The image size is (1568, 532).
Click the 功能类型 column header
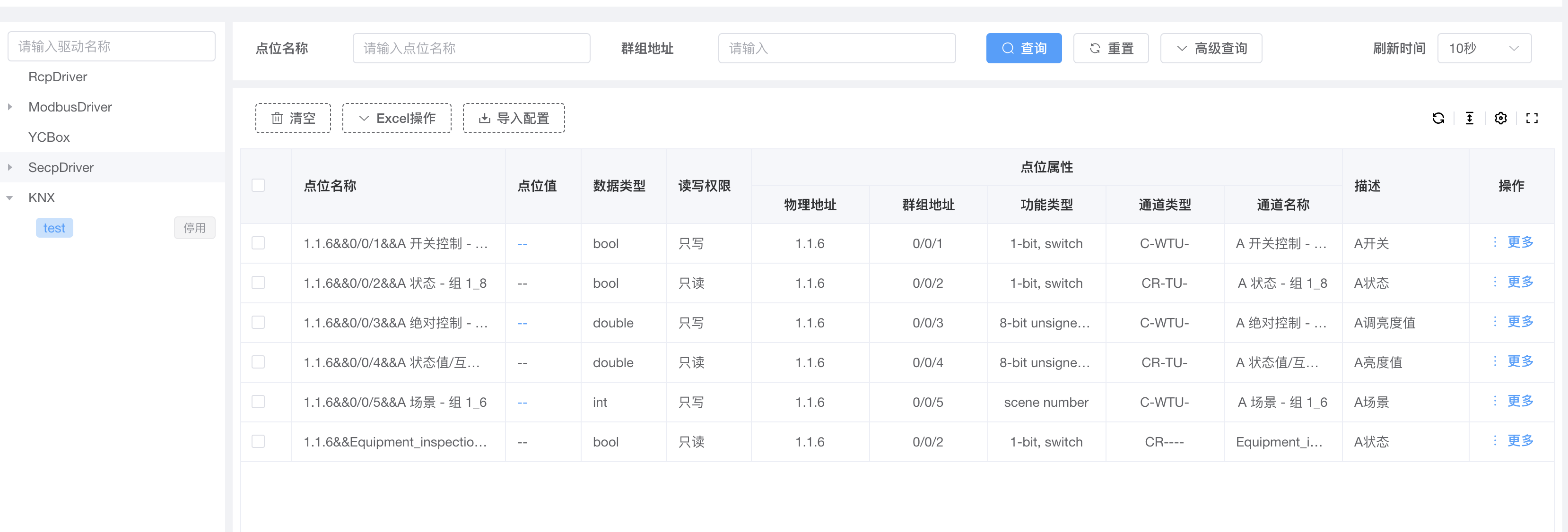click(x=1046, y=205)
